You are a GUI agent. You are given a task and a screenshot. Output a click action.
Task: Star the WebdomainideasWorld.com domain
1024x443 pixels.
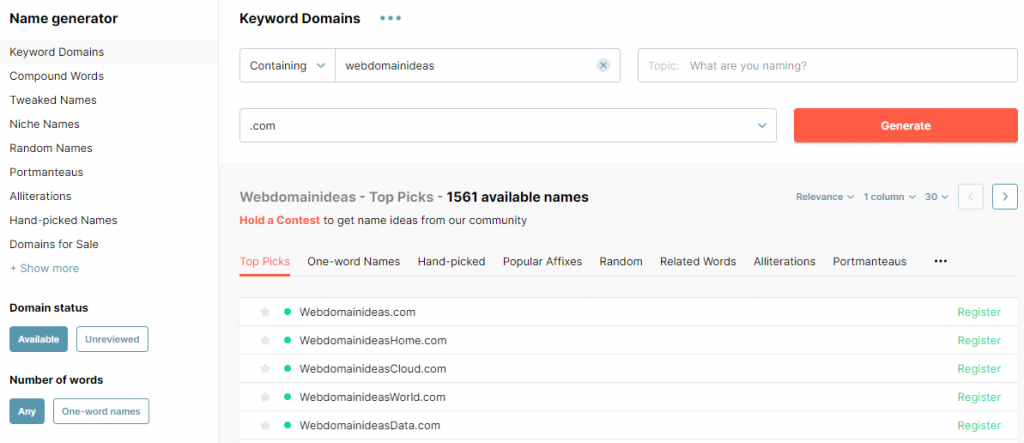pos(265,397)
